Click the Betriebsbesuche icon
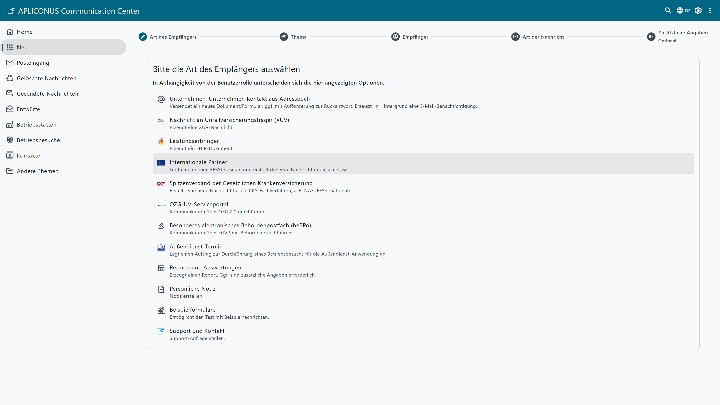The width and height of the screenshot is (720, 405). pos(10,140)
